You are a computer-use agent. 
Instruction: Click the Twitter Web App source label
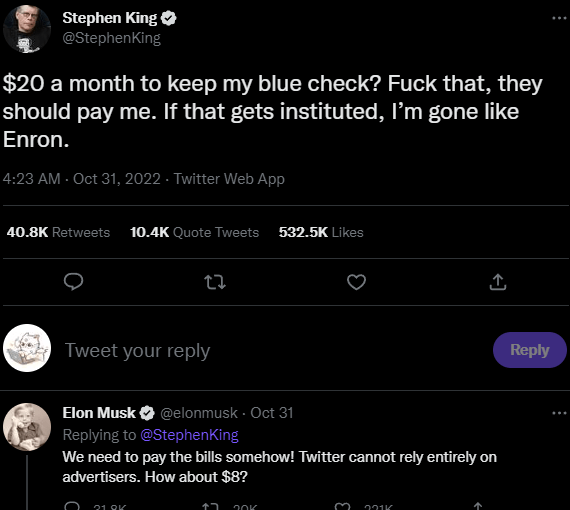click(x=229, y=179)
